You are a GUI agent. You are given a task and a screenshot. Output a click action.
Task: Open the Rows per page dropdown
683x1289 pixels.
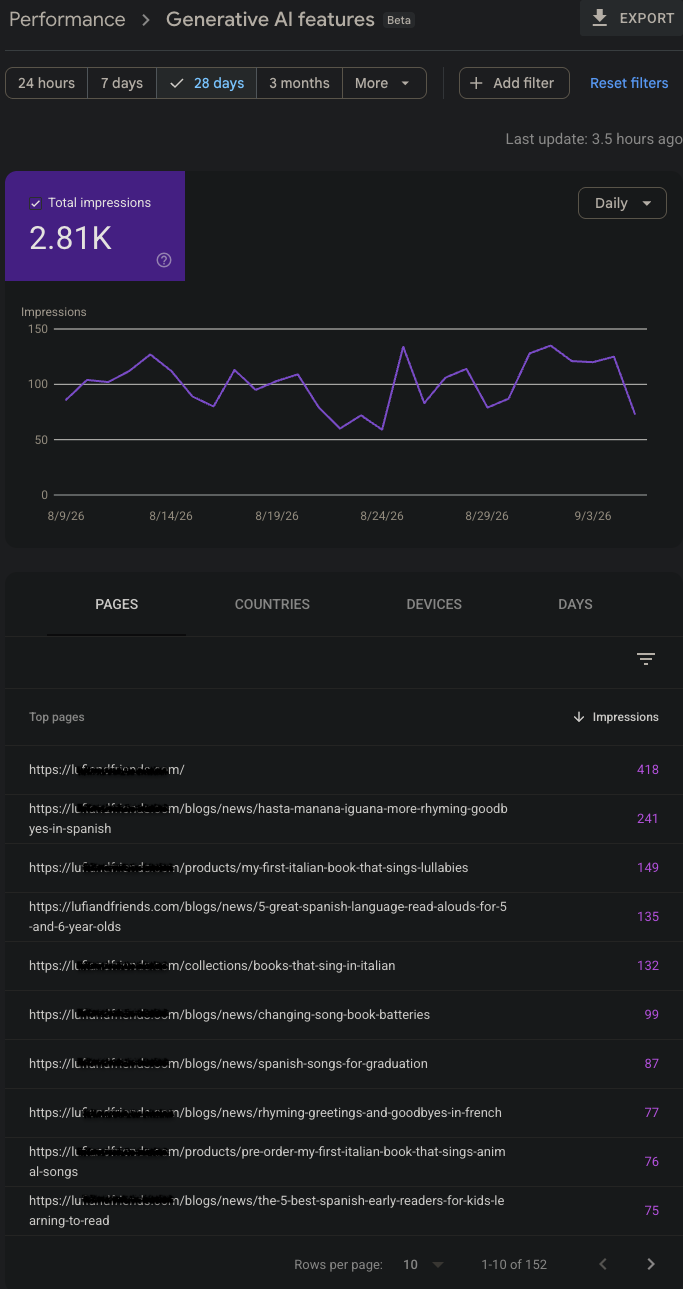click(x=423, y=1264)
